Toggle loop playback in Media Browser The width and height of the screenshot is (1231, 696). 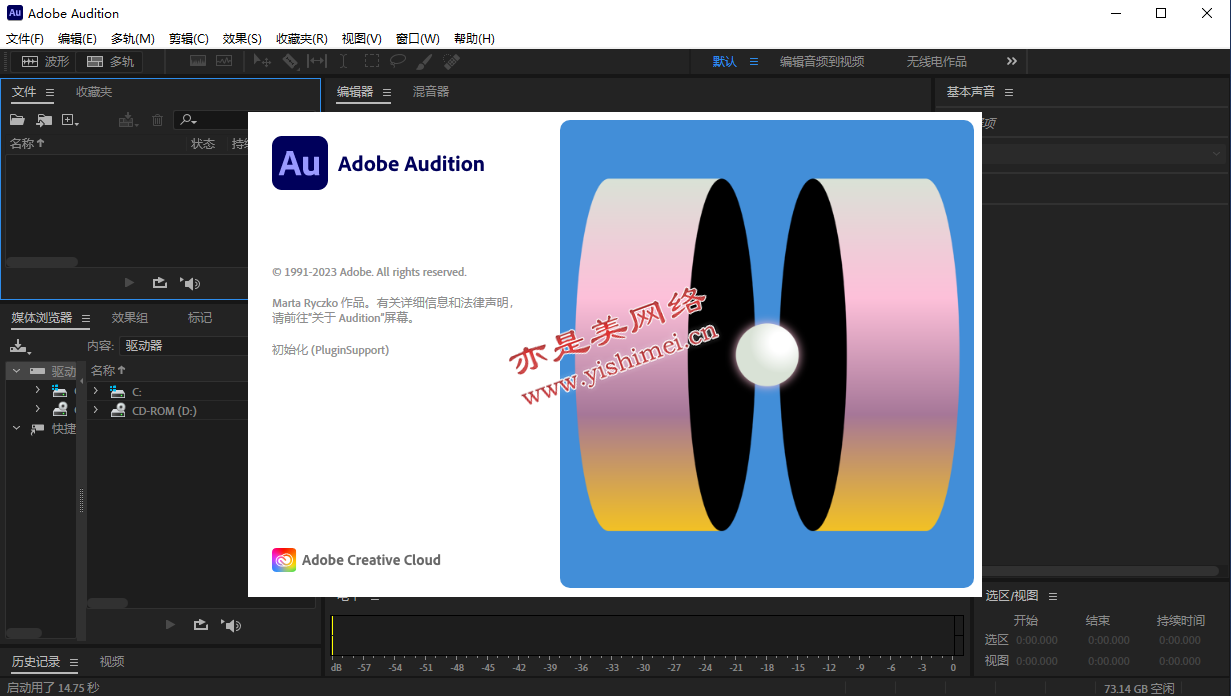(200, 625)
